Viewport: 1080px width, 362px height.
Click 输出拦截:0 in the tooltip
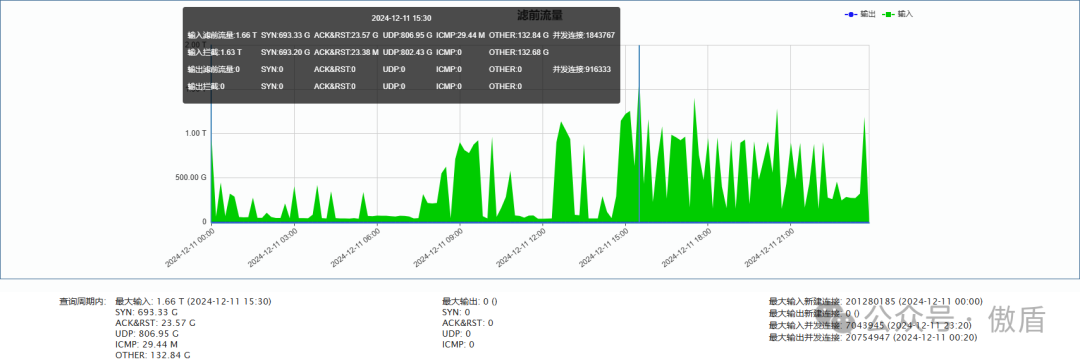pos(206,87)
